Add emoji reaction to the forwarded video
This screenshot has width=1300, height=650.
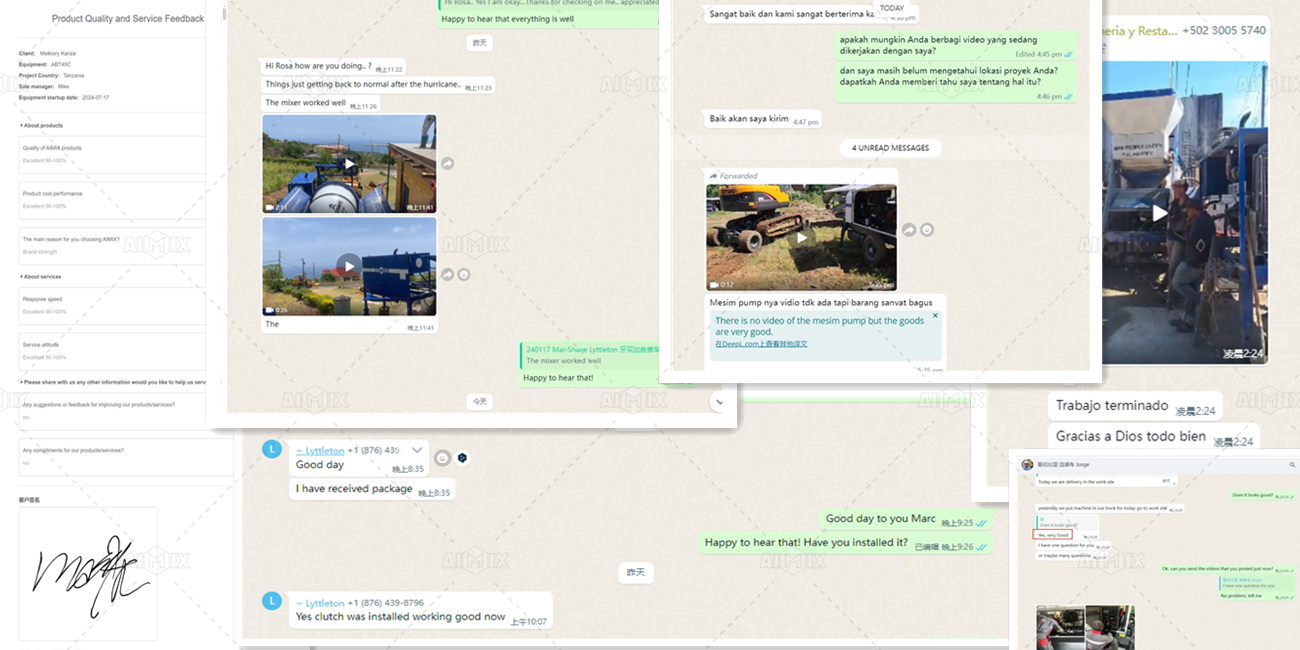(x=927, y=229)
